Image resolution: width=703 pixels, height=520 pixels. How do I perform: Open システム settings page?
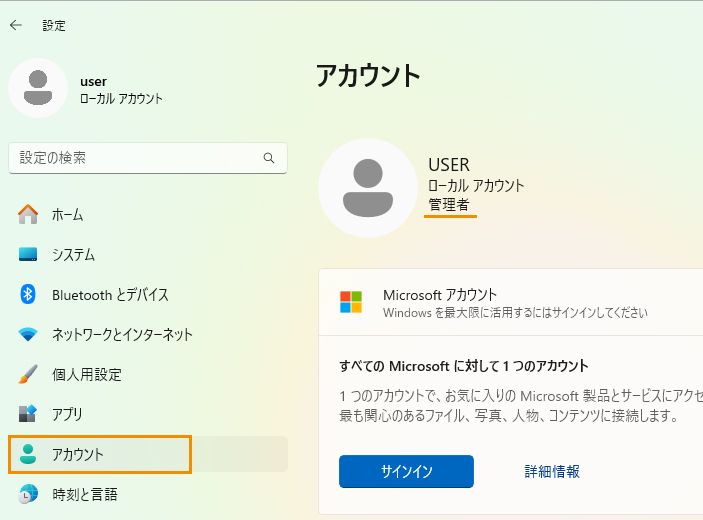pos(148,254)
